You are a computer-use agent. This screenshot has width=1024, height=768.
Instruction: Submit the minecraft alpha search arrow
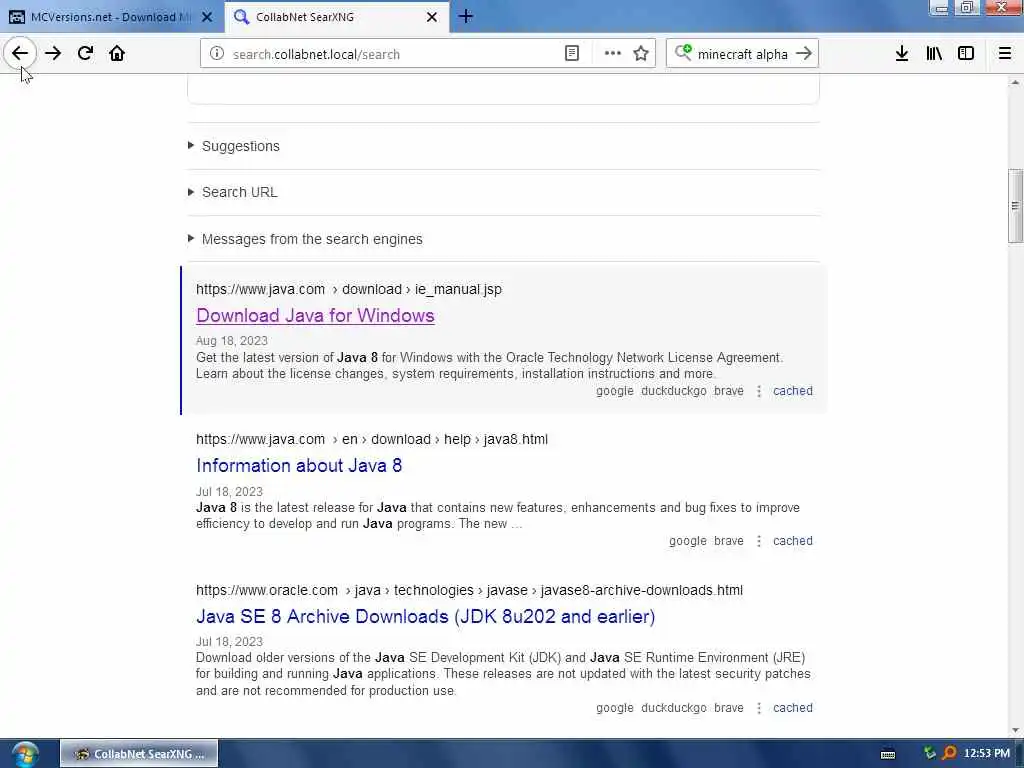click(804, 54)
